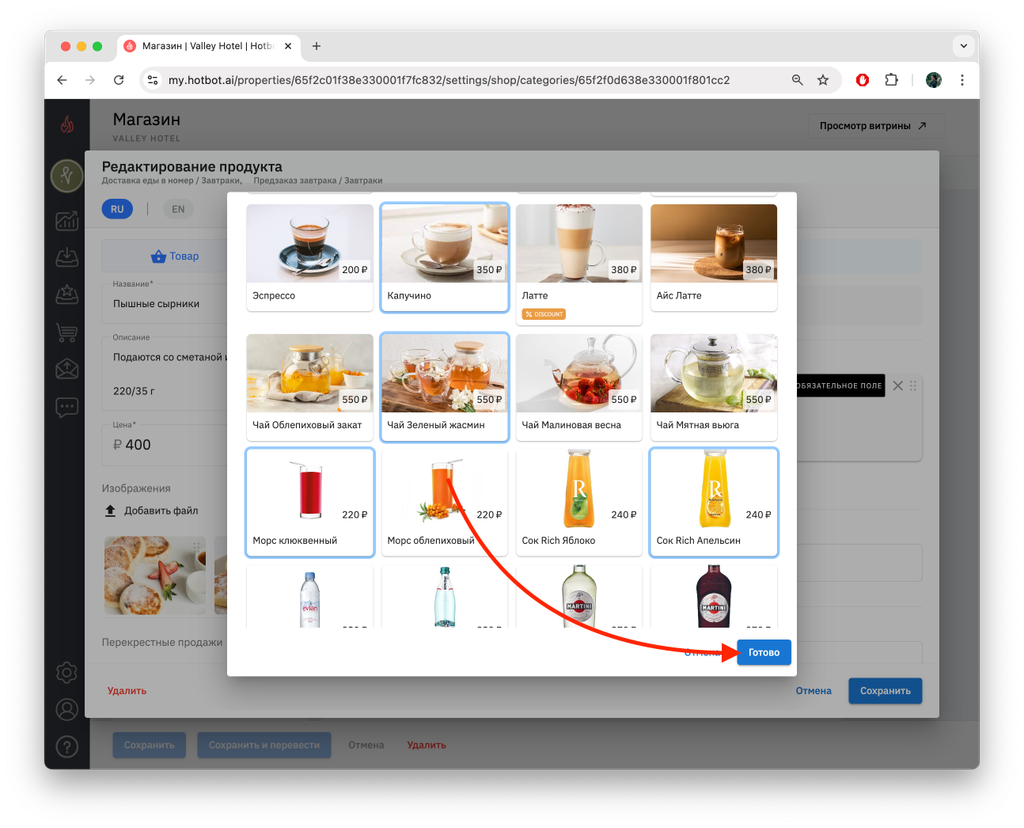Click the first syrniki image thumbnail
The image size is (1024, 828).
(x=155, y=575)
